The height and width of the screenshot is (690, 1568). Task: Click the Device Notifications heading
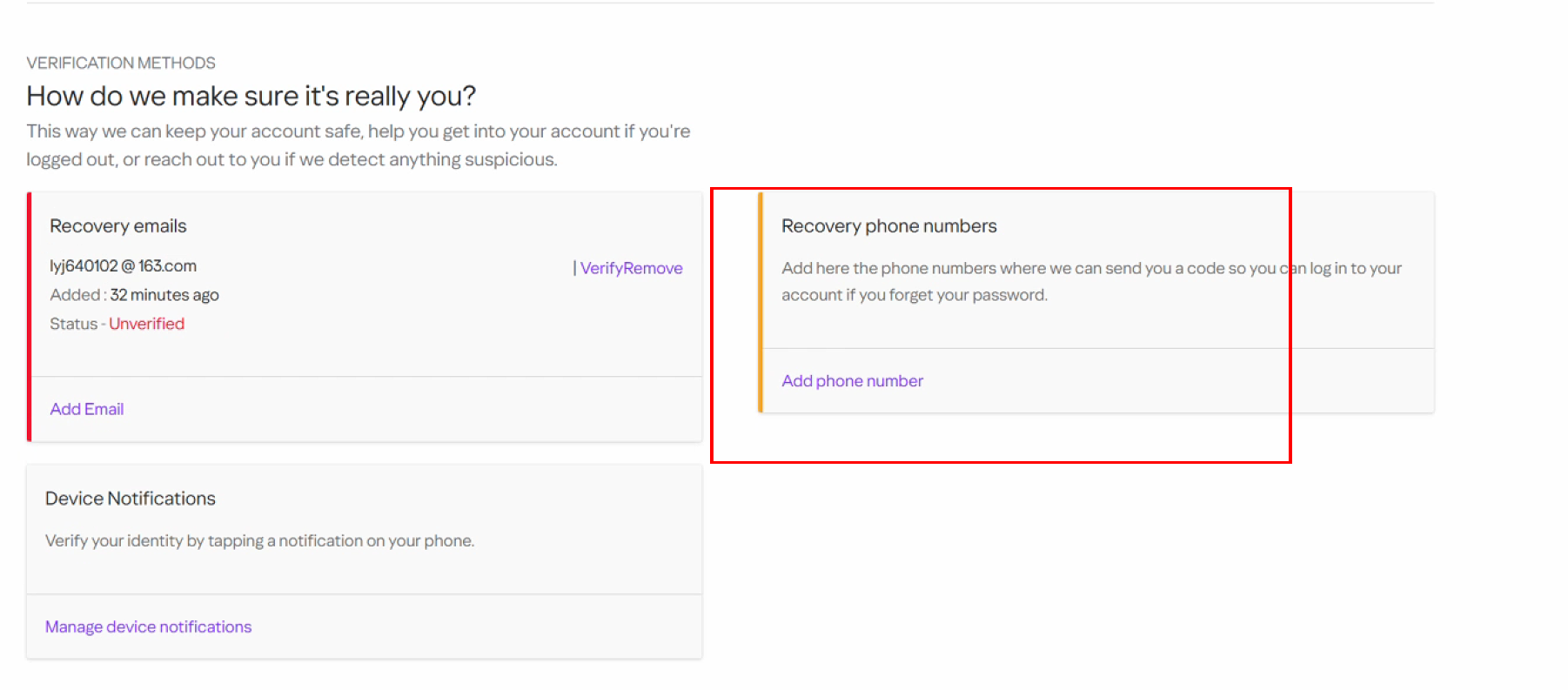(131, 499)
